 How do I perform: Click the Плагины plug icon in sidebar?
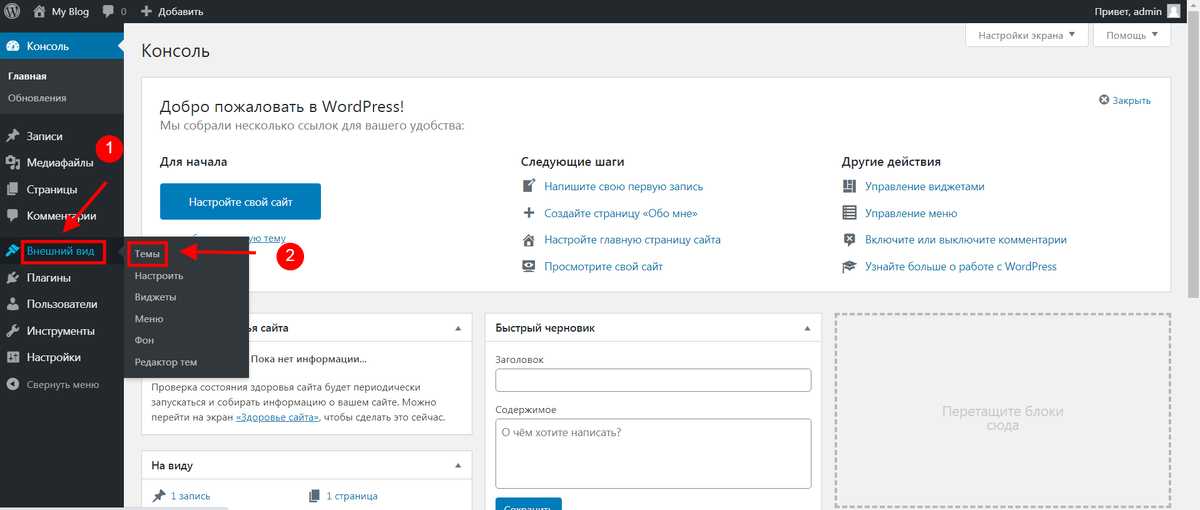pos(13,278)
